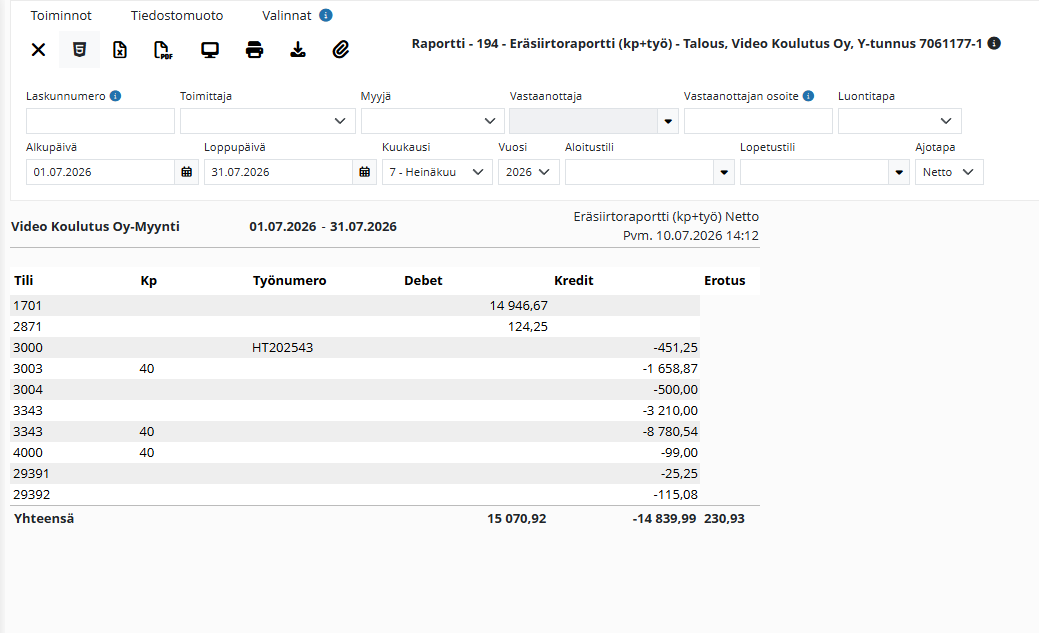Screen dimensions: 1039x633
Task: Open the Aloitustili dropdown arrow
Action: click(x=724, y=172)
